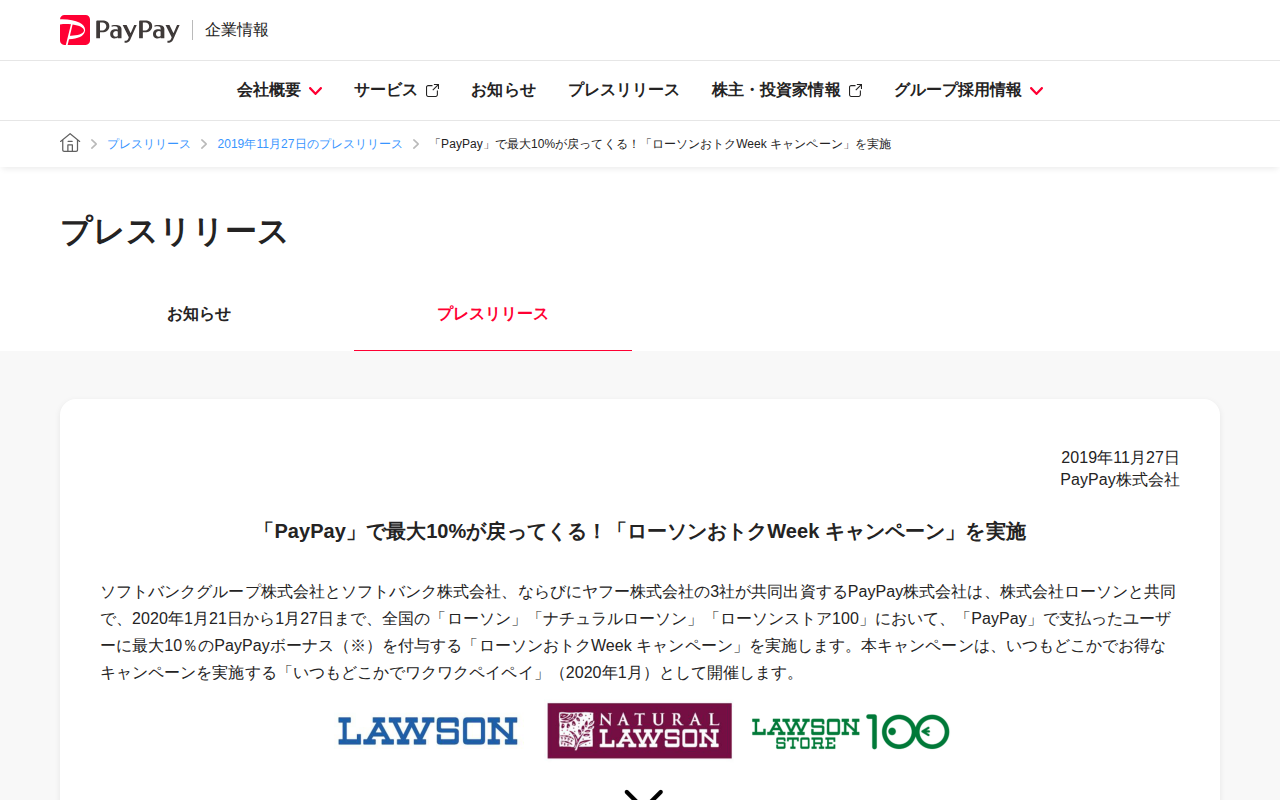Click the article body paragraph
This screenshot has height=800, width=1280.
pyautogui.click(x=640, y=632)
